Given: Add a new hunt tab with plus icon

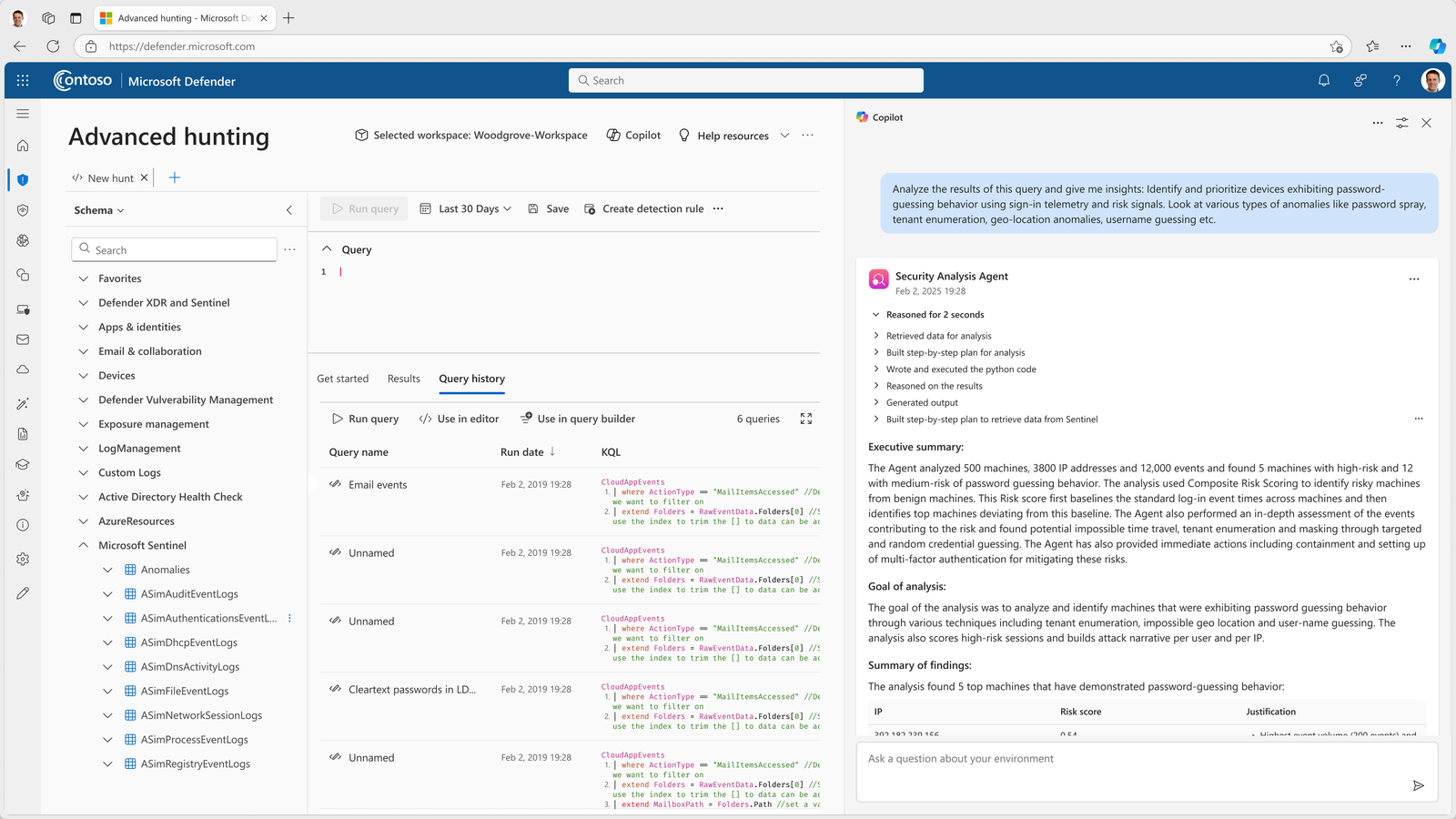Looking at the screenshot, I should click(x=175, y=177).
